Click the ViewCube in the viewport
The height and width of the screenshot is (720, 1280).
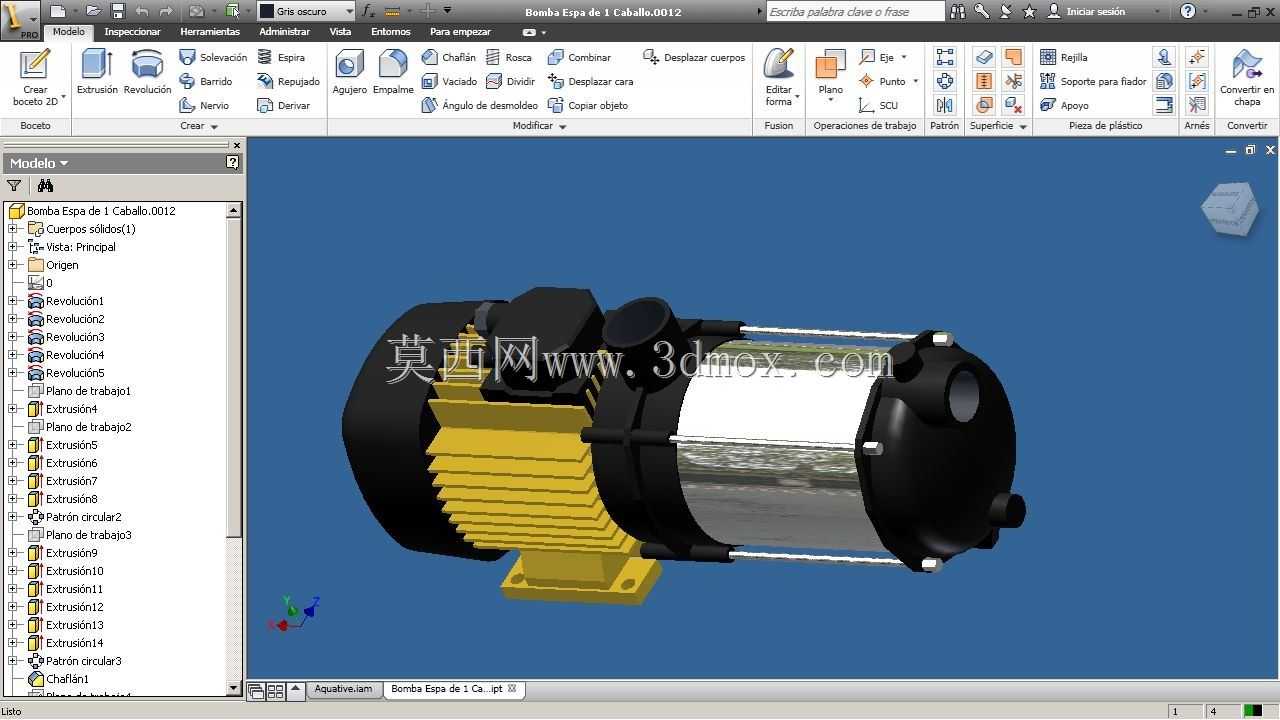click(1229, 208)
